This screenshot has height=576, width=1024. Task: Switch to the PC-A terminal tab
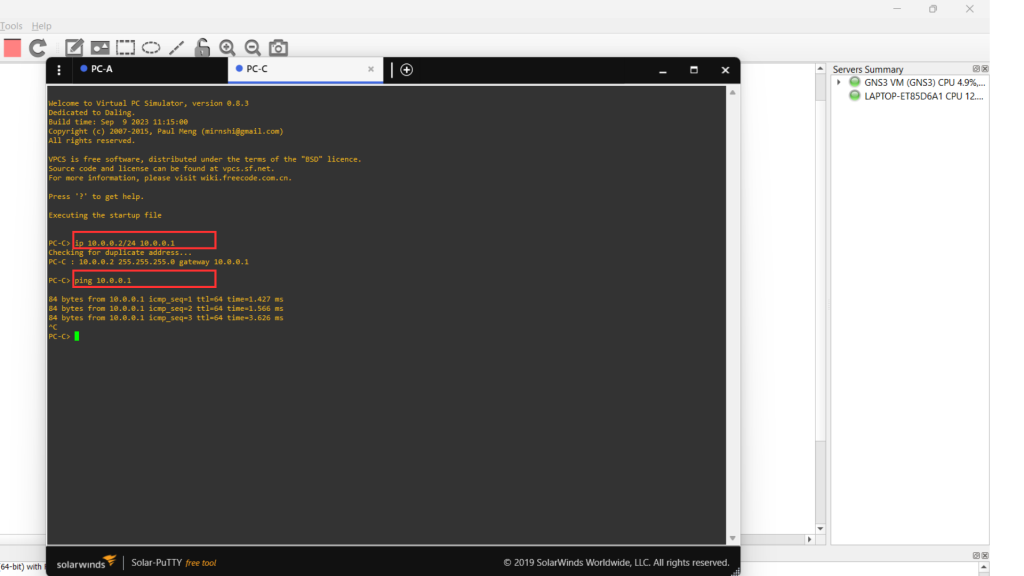[x=101, y=69]
